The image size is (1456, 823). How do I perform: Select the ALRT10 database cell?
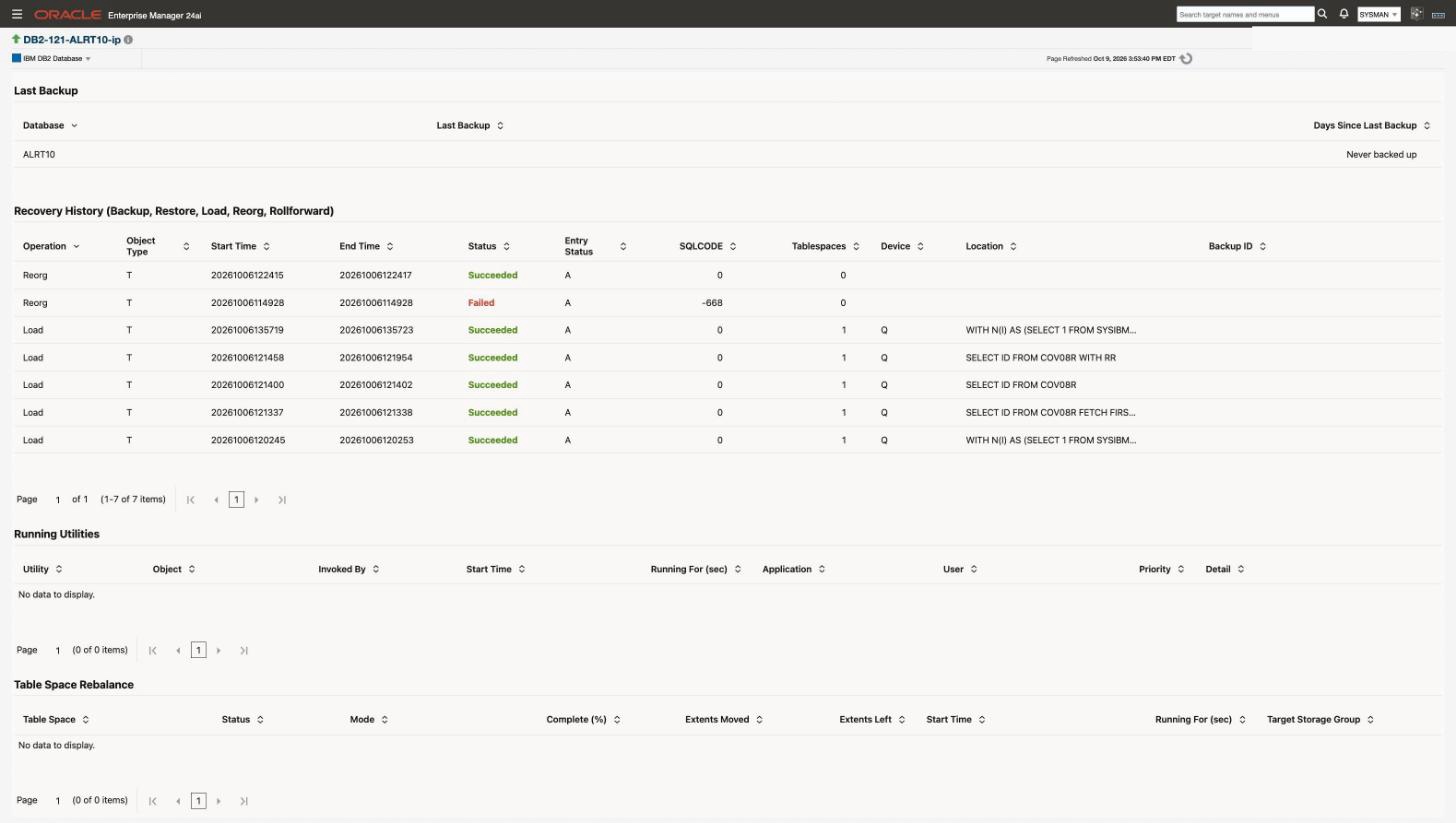coord(39,155)
